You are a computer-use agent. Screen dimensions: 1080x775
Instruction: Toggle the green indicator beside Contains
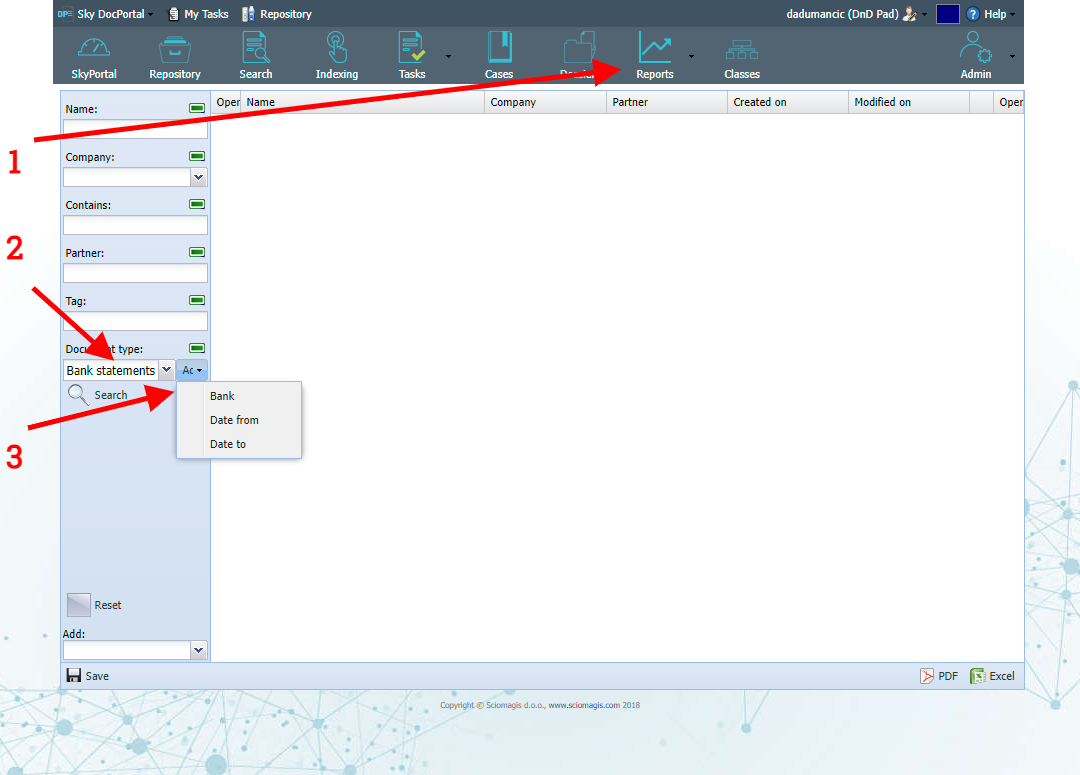coord(197,204)
